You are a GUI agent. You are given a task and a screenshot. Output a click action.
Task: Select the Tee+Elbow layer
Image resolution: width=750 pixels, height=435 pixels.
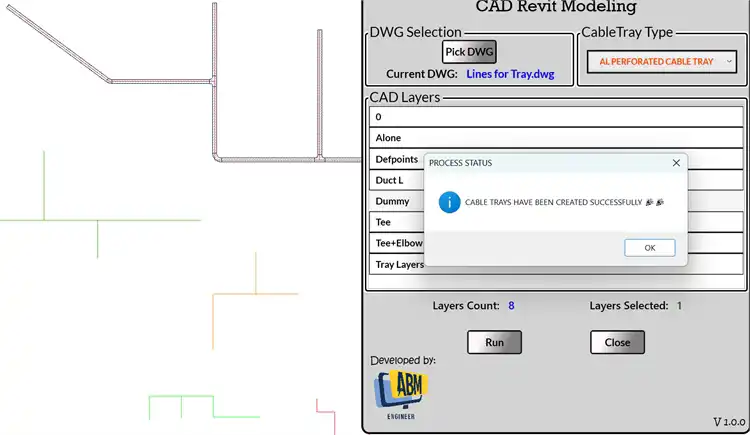(x=398, y=243)
